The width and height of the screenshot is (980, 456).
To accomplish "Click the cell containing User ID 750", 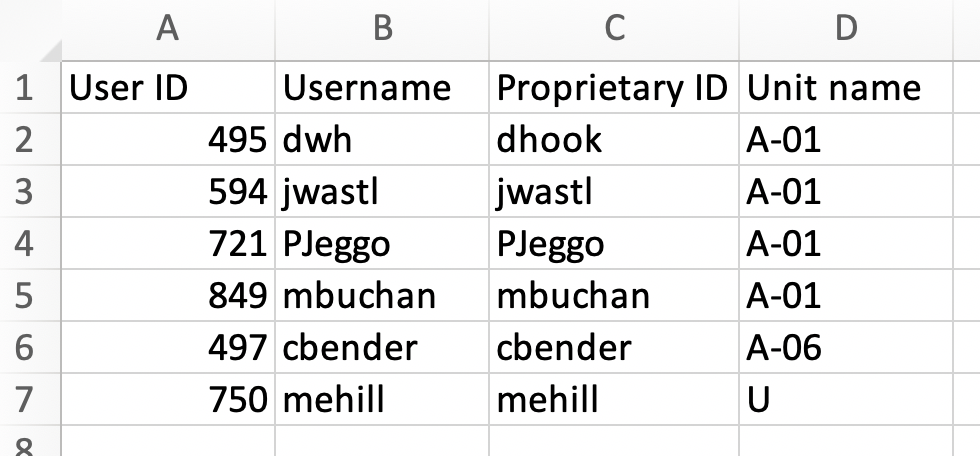I will click(168, 399).
